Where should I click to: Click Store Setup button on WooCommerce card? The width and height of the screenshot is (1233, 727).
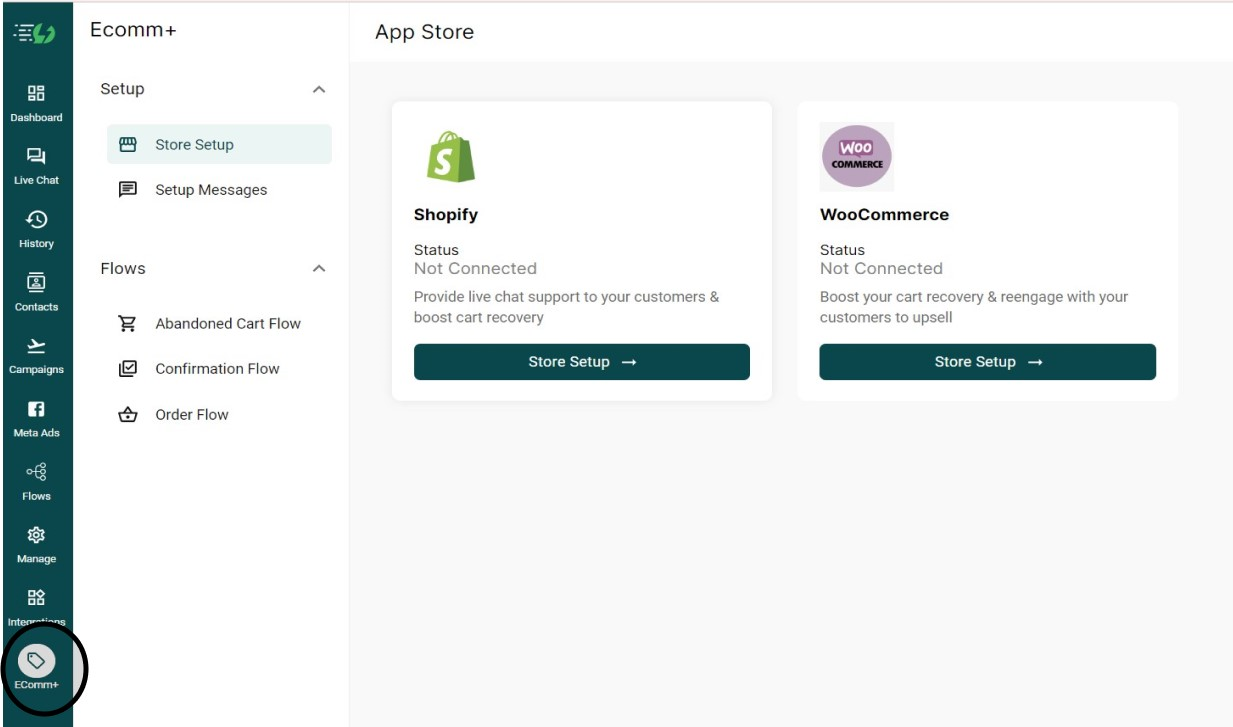point(988,362)
